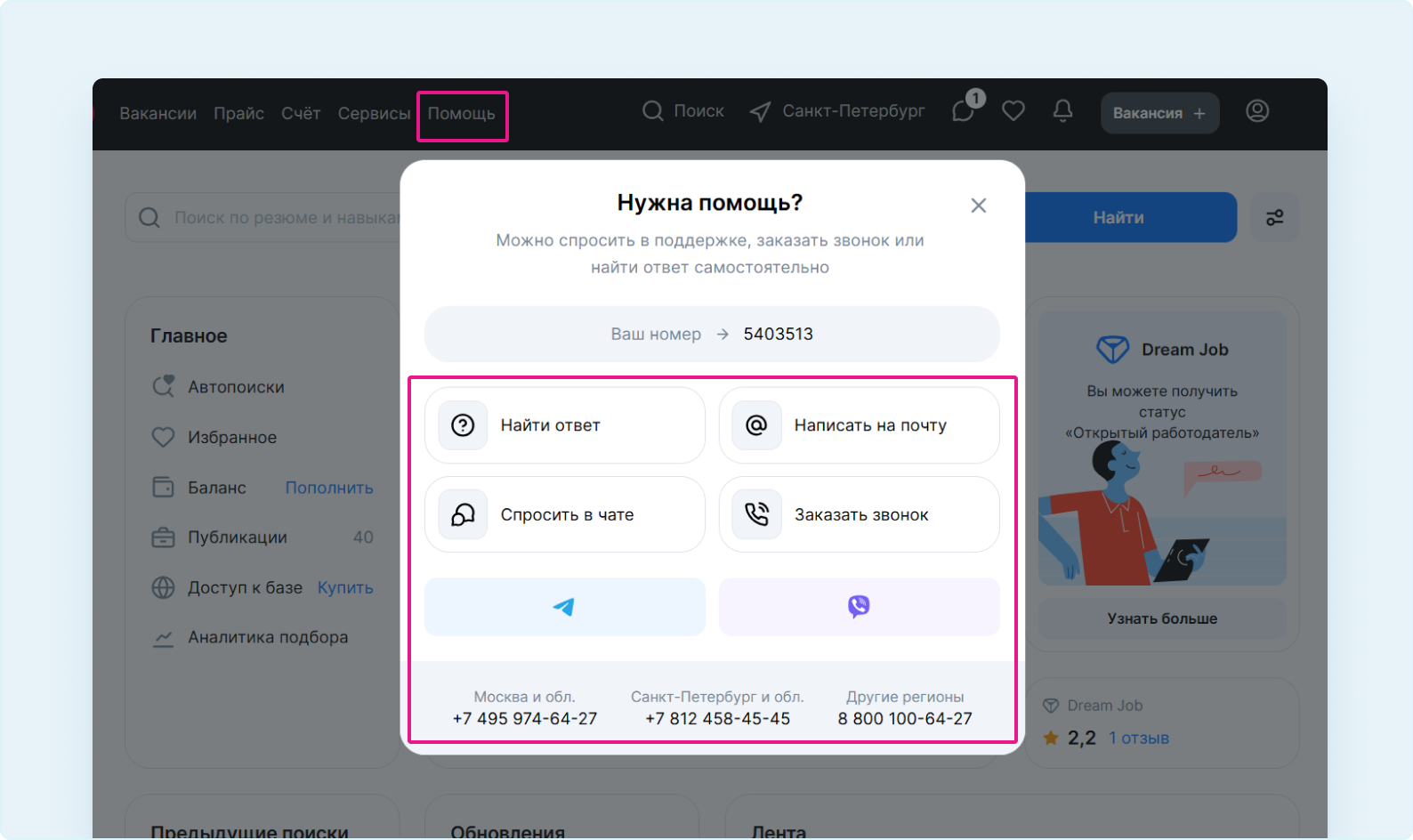Screen dimensions: 1413x840
Task: Choose Спросить в чате option
Action: [x=565, y=514]
